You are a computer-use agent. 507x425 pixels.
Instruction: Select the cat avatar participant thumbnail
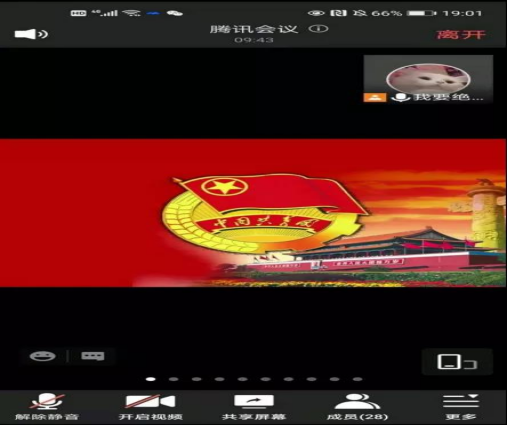pyautogui.click(x=428, y=79)
